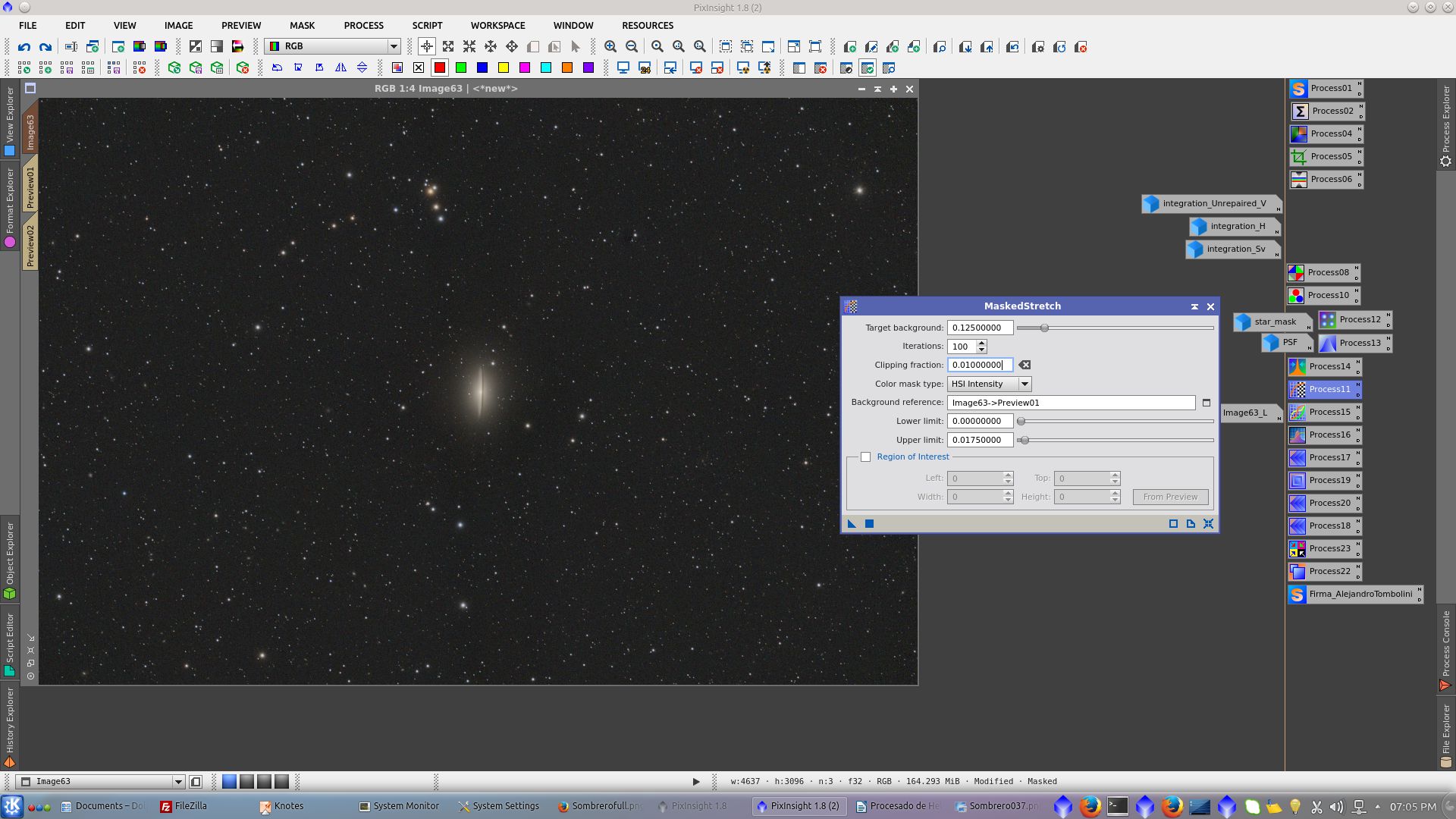Click the cyan mask color swatch
Screen dimensions: 1456x819
tap(545, 68)
